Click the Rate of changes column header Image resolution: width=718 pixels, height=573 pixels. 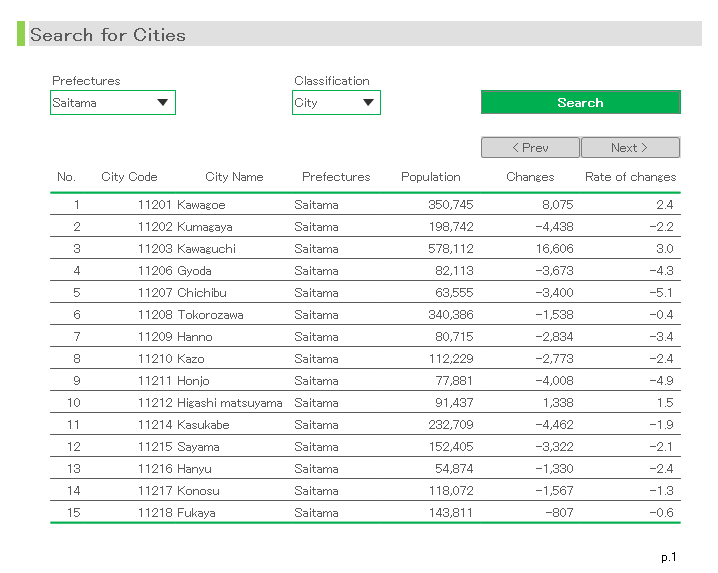[x=630, y=177]
